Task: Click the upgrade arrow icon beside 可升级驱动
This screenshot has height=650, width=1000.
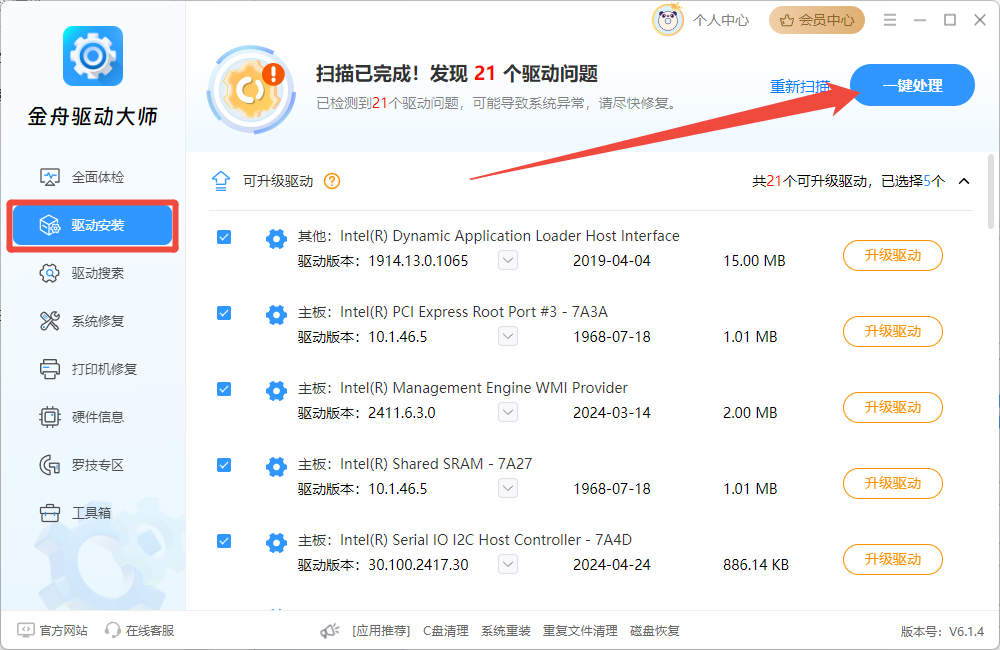Action: point(221,181)
